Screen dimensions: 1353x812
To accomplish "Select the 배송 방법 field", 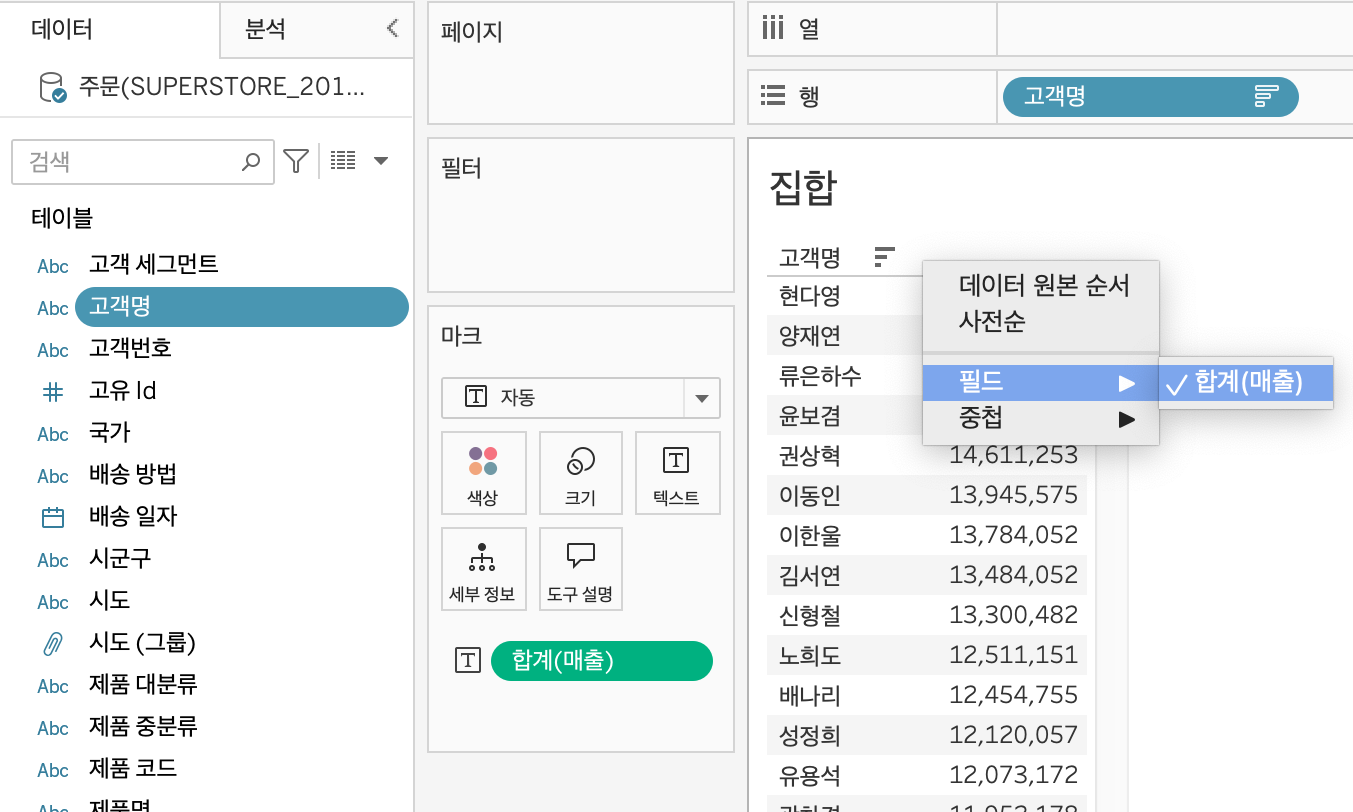I will coord(133,475).
